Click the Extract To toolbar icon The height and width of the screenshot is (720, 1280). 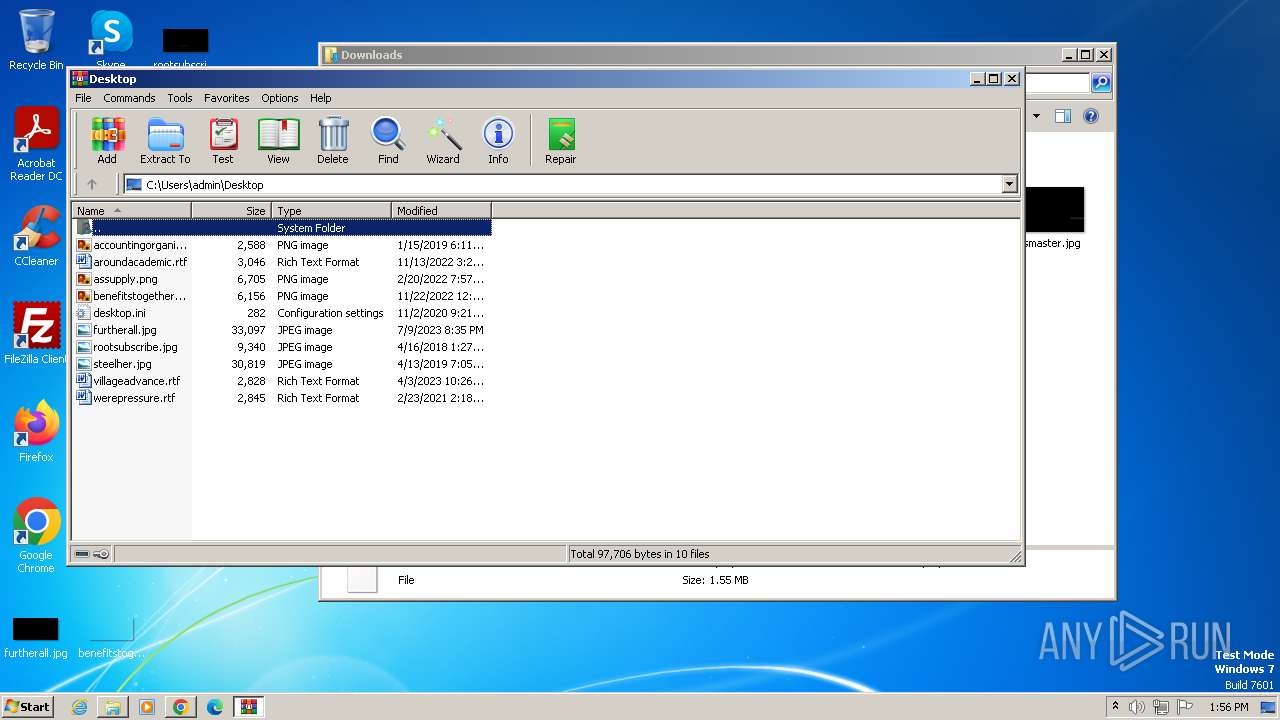(x=165, y=140)
